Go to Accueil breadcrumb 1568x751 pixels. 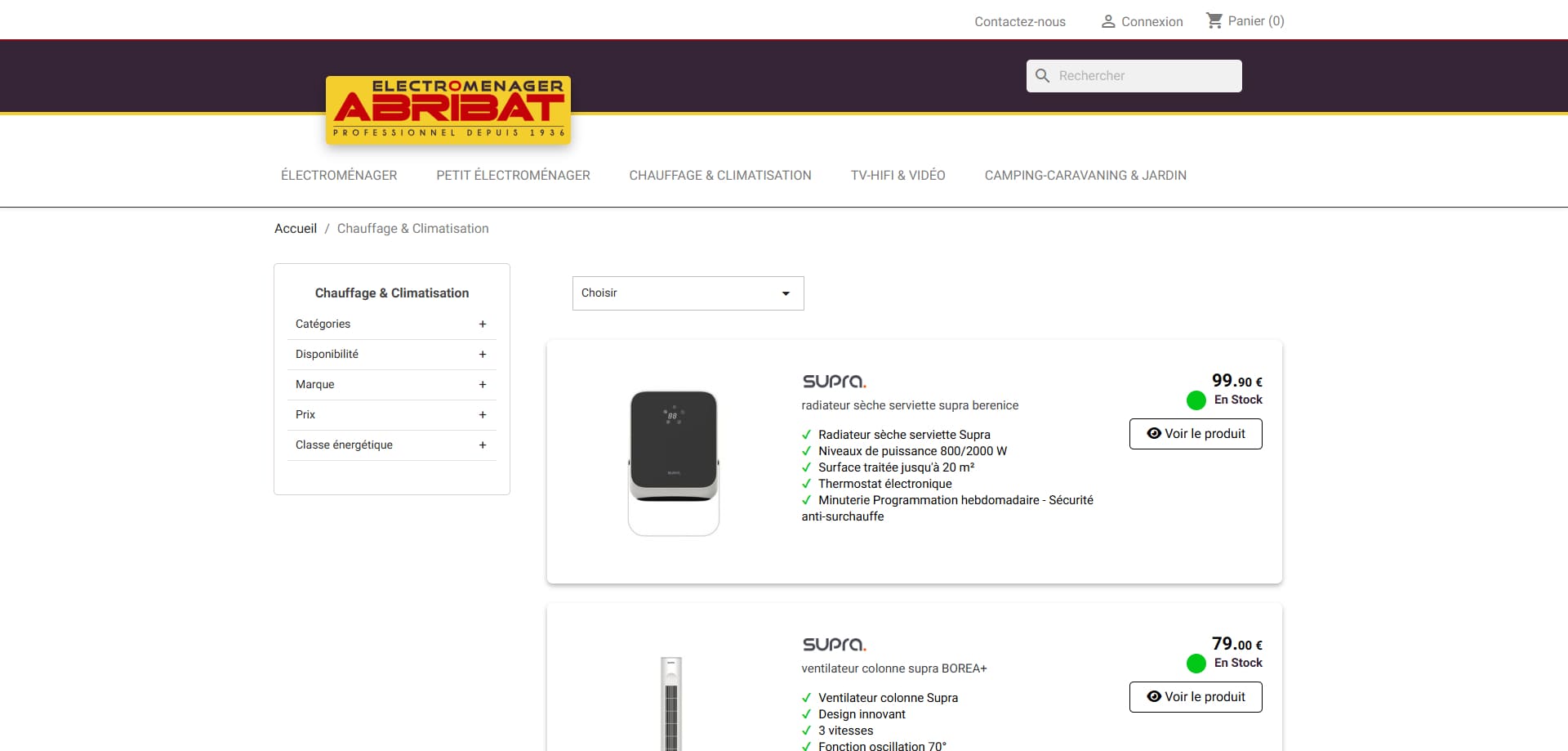(296, 229)
